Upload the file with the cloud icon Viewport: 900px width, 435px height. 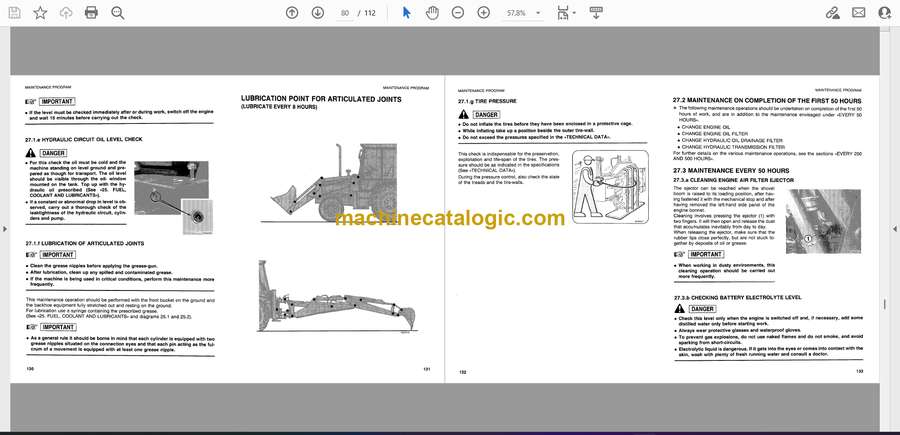coord(66,13)
